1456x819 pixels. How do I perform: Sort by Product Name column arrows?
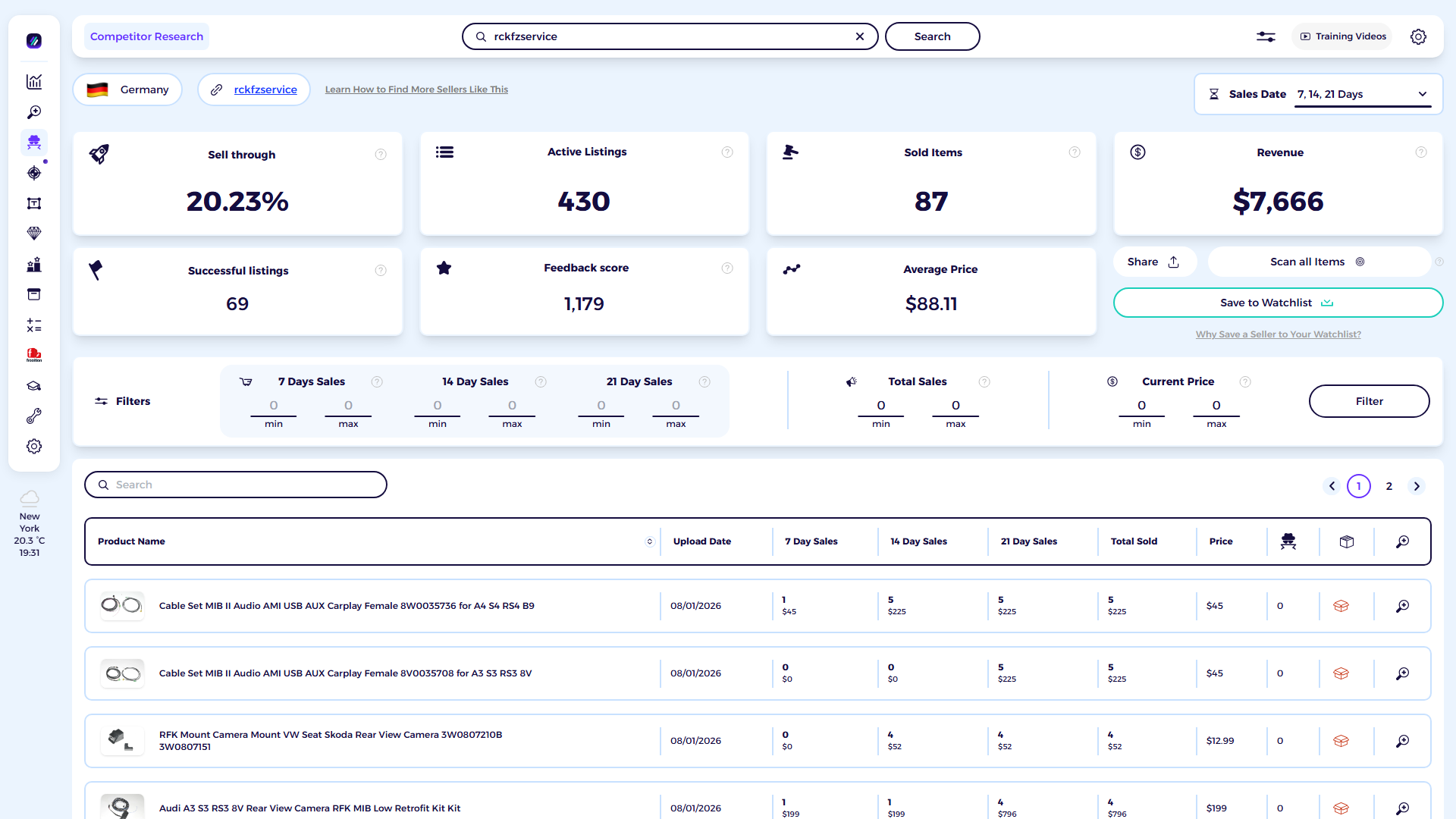click(x=650, y=541)
